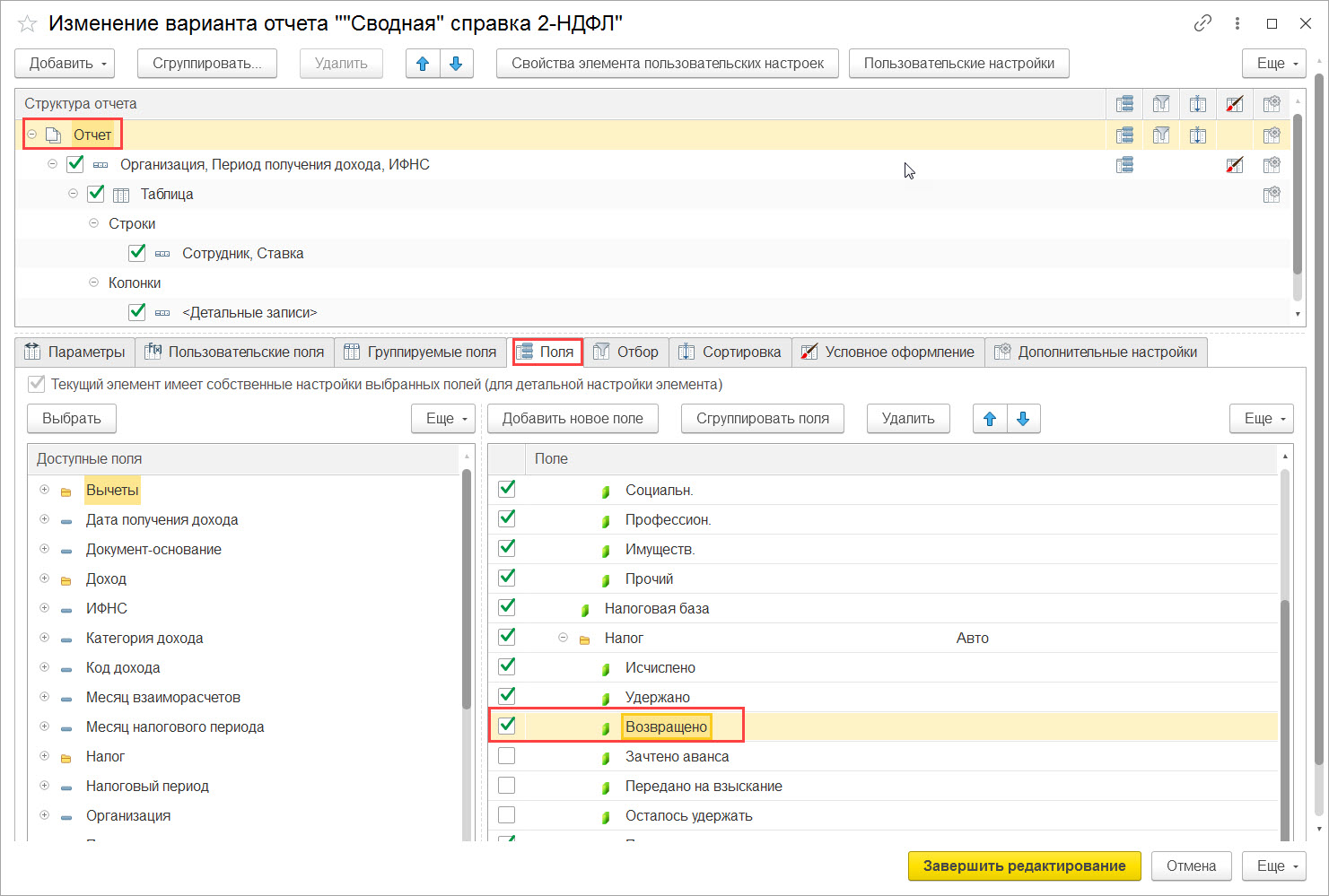Move structure element down with blue arrow
Screen dimensions: 1329x896
click(x=456, y=64)
